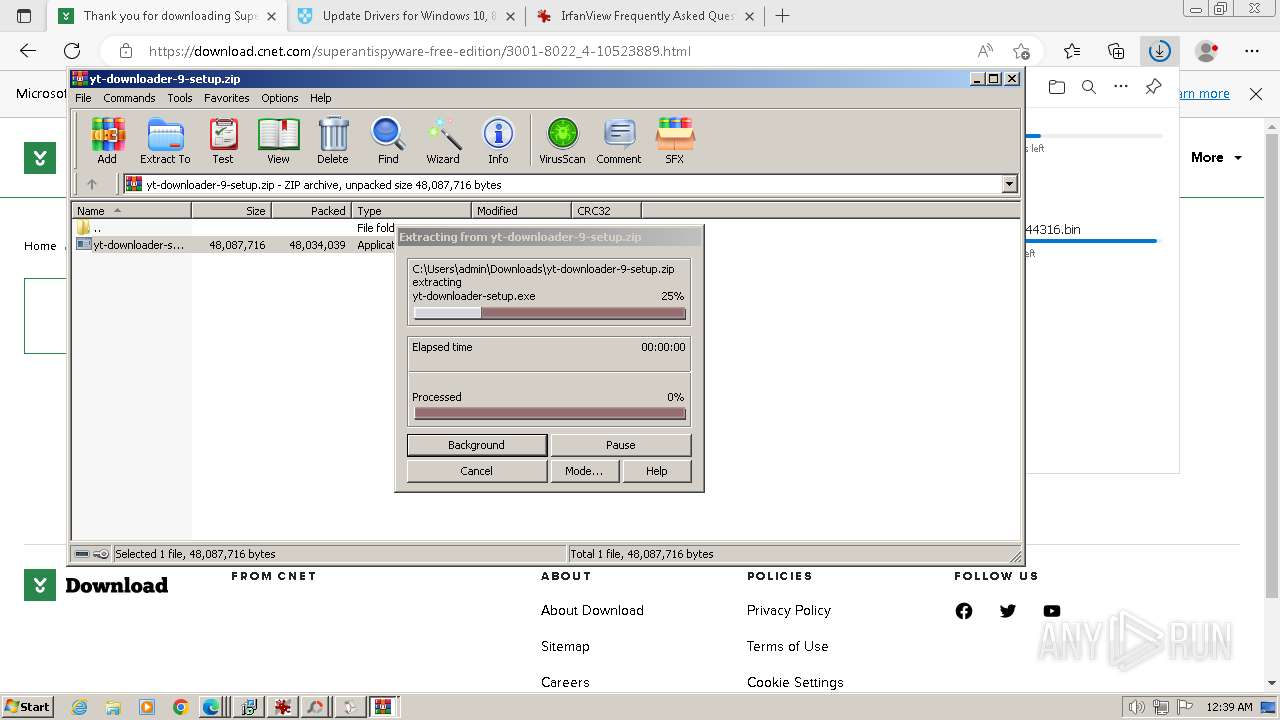1280x720 pixels.
Task: Visit CNET YouTube channel icon
Action: click(x=1052, y=611)
